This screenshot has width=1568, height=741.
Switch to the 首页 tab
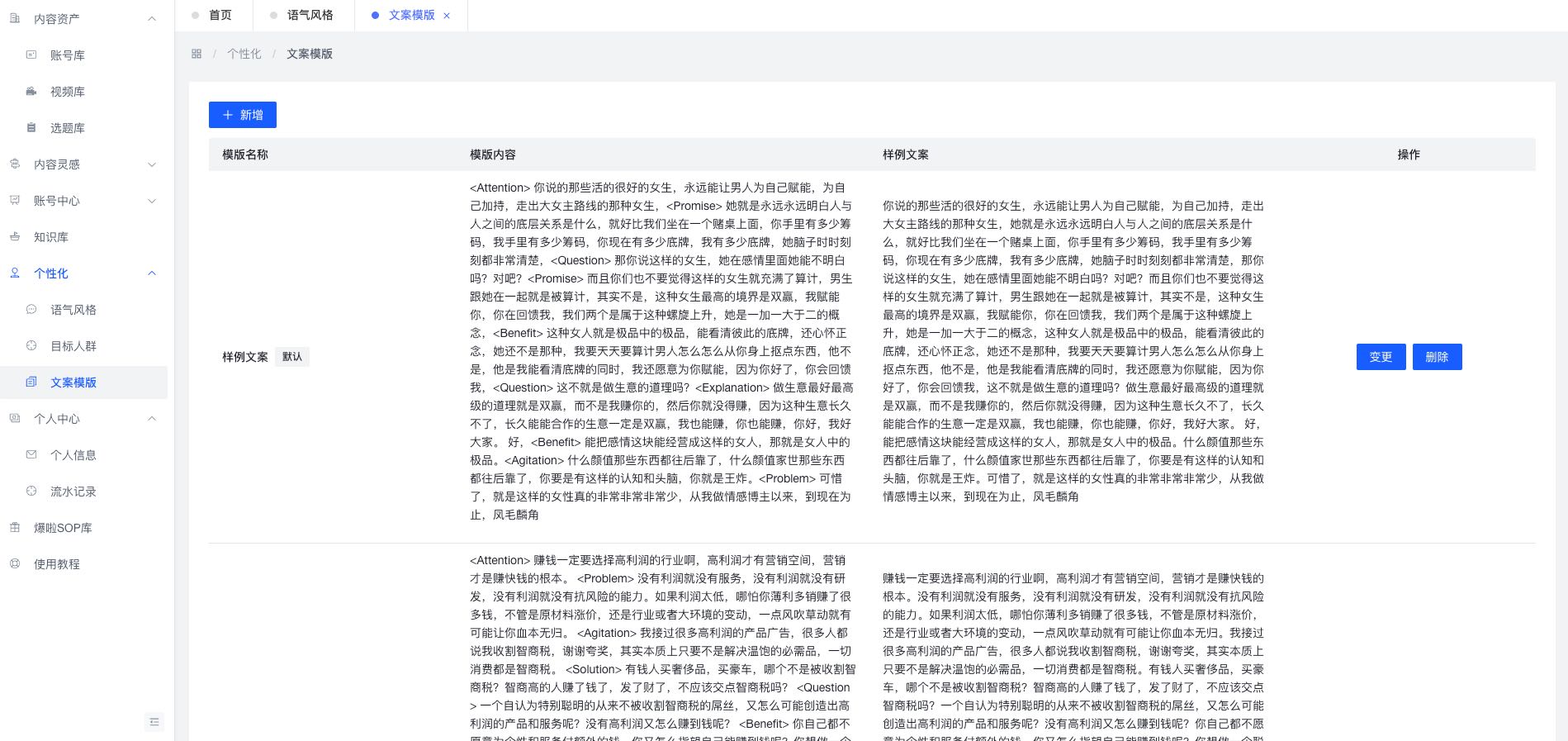[x=212, y=15]
